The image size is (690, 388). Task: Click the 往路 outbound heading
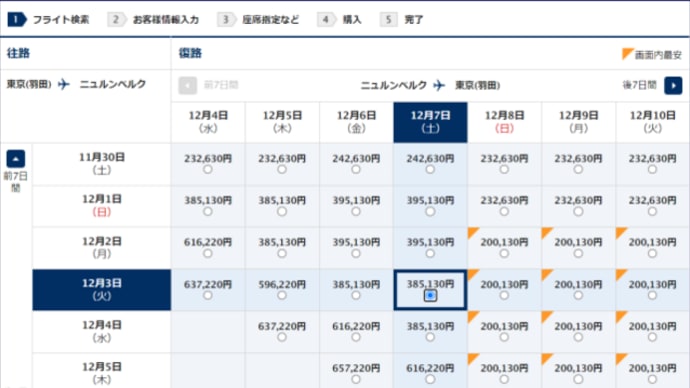point(18,53)
